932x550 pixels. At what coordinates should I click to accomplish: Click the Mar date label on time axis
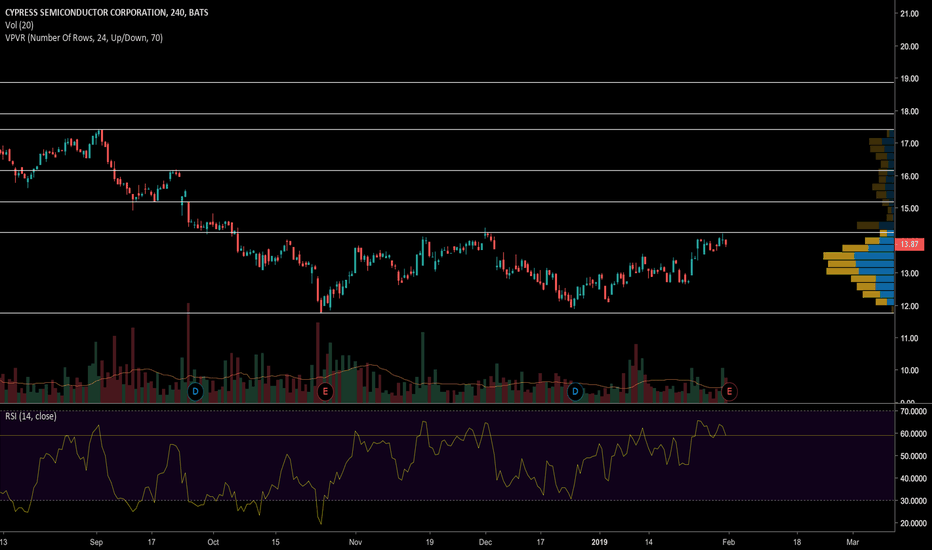[x=853, y=542]
